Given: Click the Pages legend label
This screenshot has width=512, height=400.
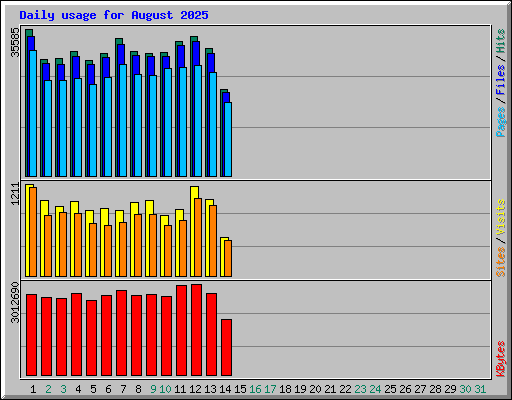Looking at the screenshot, I should pyautogui.click(x=500, y=122).
